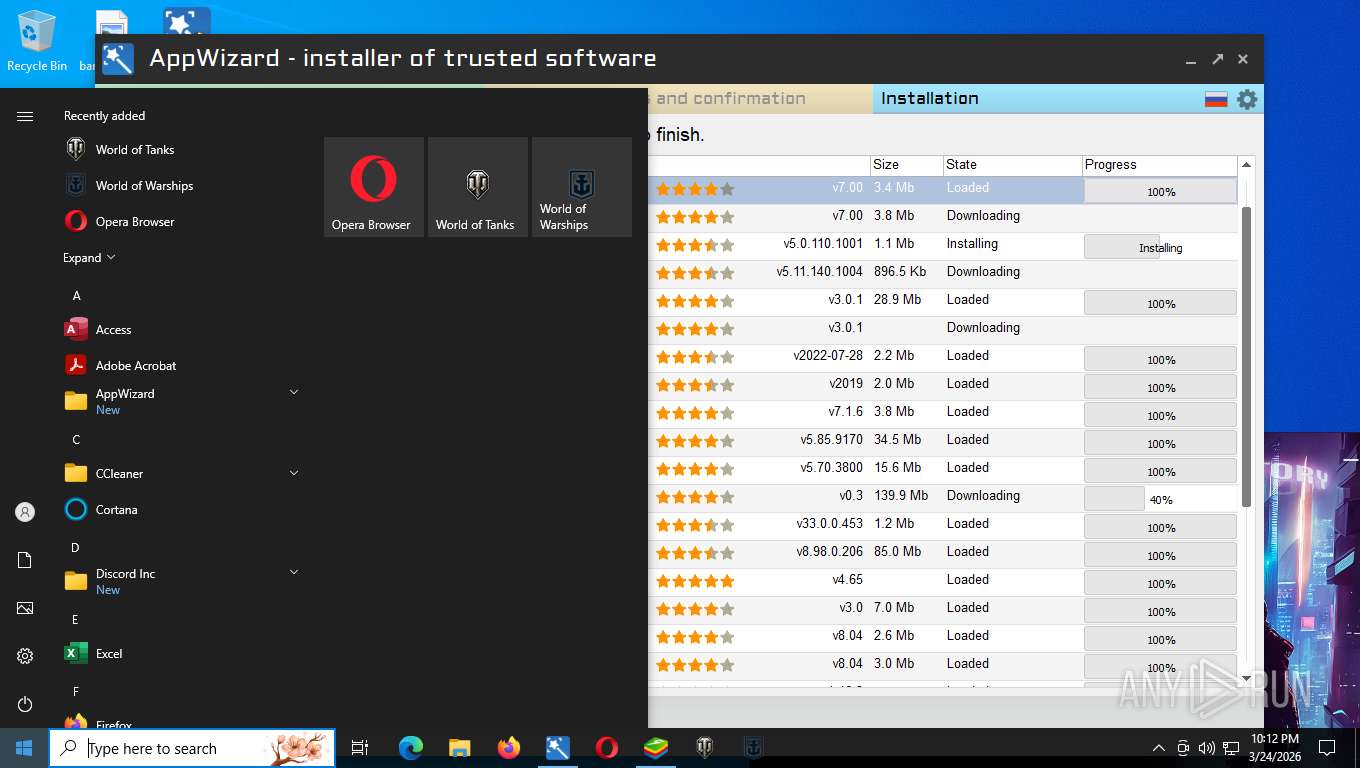Click the 100% progress bar of 3.4 Mb row
This screenshot has height=768, width=1360.
coord(1160,191)
